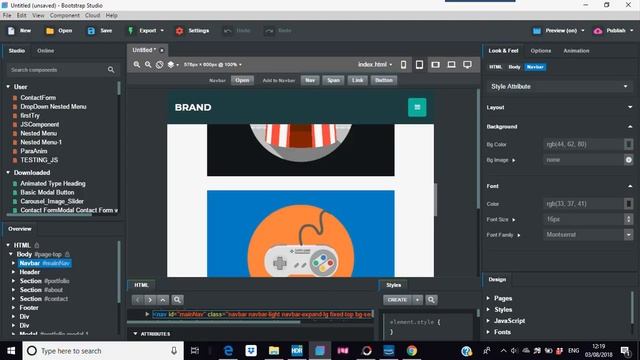Close the Untitled document tab

162,50
